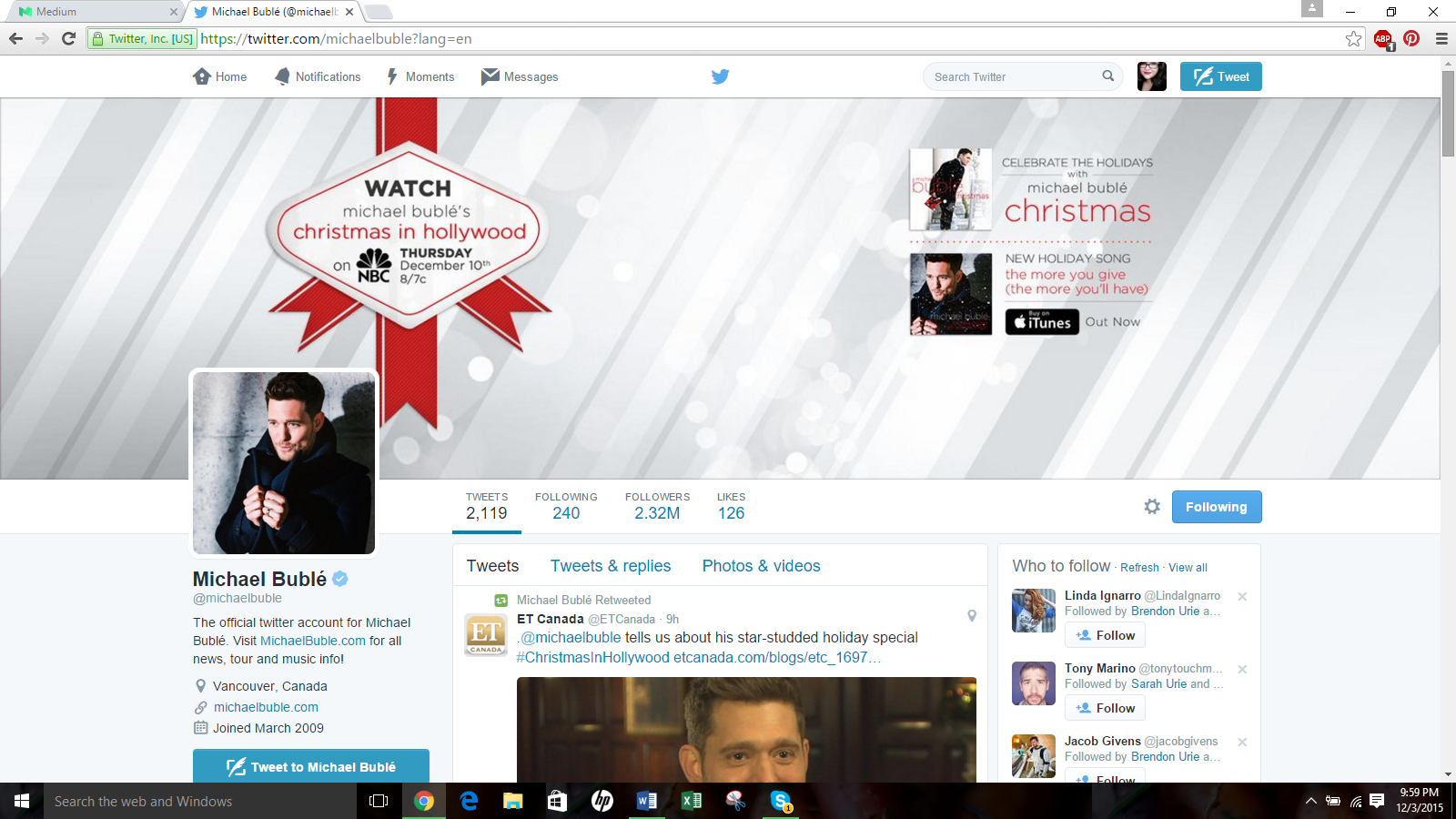View Tweets count 2,119

click(487, 506)
